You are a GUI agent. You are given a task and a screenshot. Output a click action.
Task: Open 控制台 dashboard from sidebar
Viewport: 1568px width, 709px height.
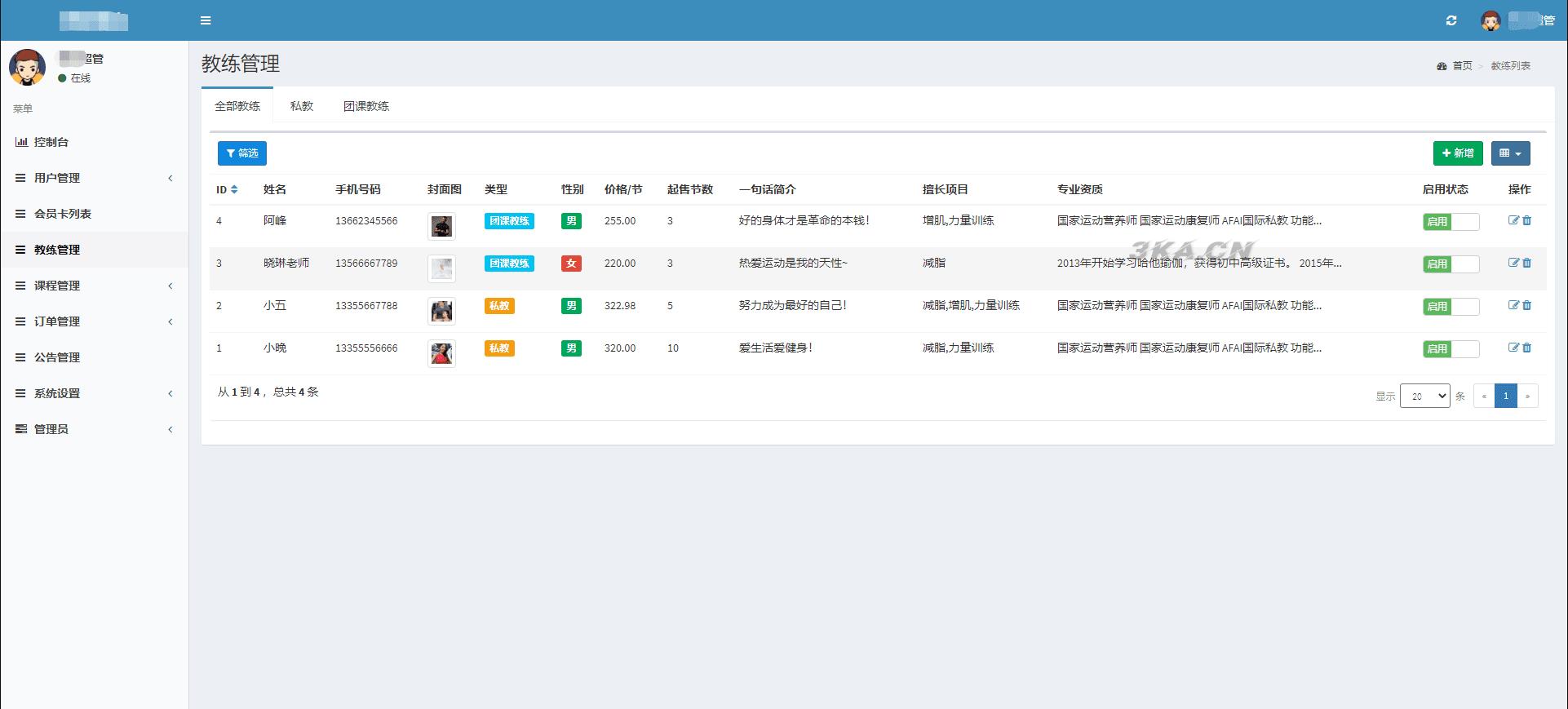click(x=51, y=142)
